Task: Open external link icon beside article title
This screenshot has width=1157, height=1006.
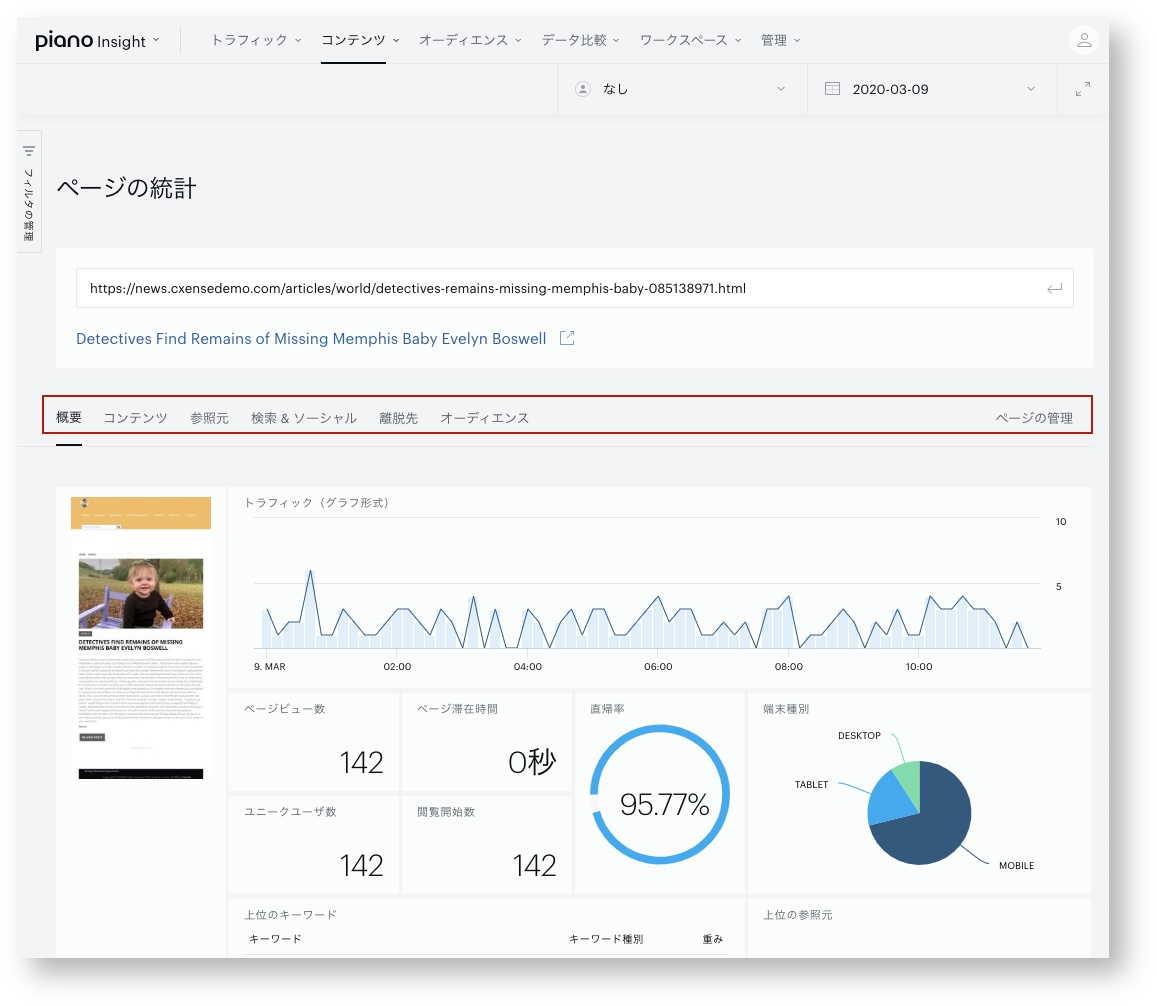Action: [x=567, y=338]
